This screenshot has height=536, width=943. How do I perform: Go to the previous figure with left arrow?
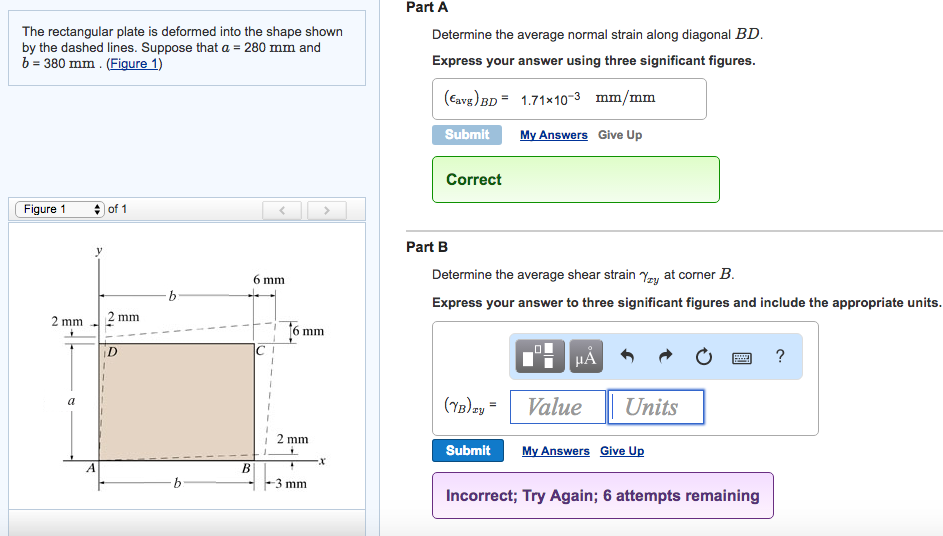[x=283, y=209]
